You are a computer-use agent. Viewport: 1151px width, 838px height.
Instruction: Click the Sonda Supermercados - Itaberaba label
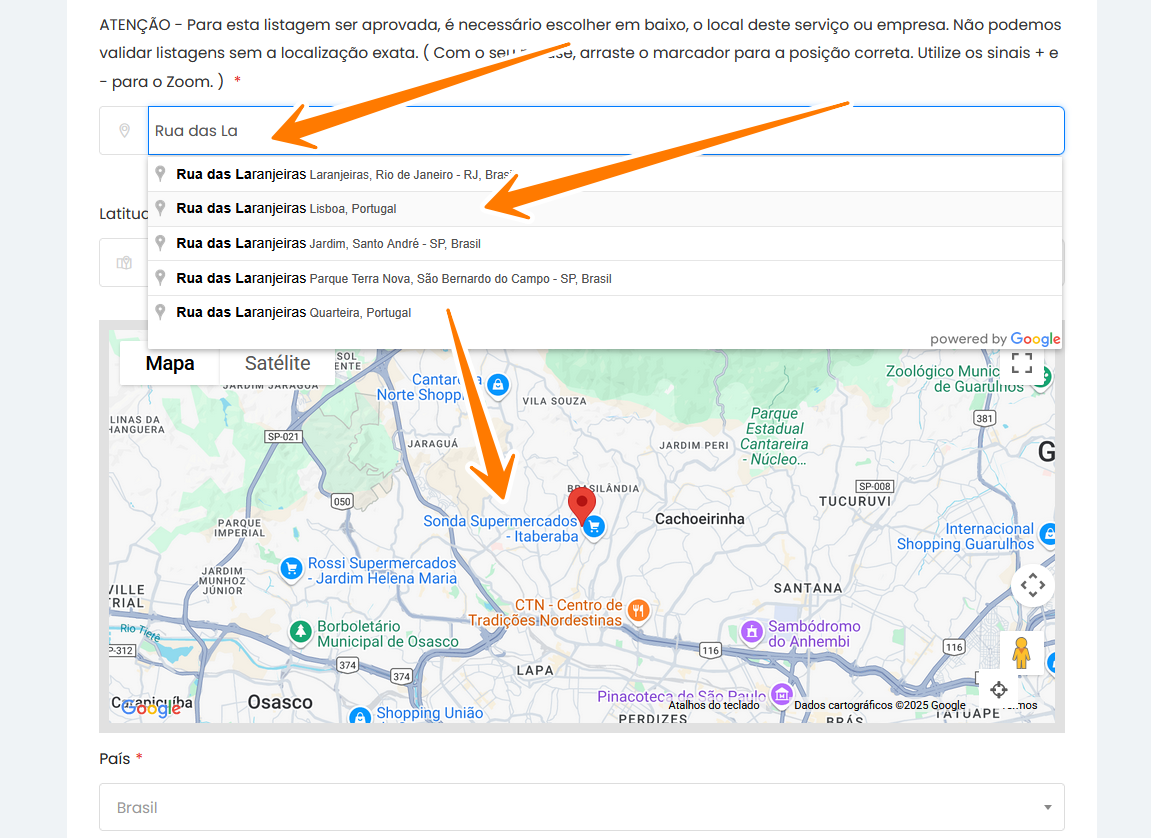tap(501, 528)
